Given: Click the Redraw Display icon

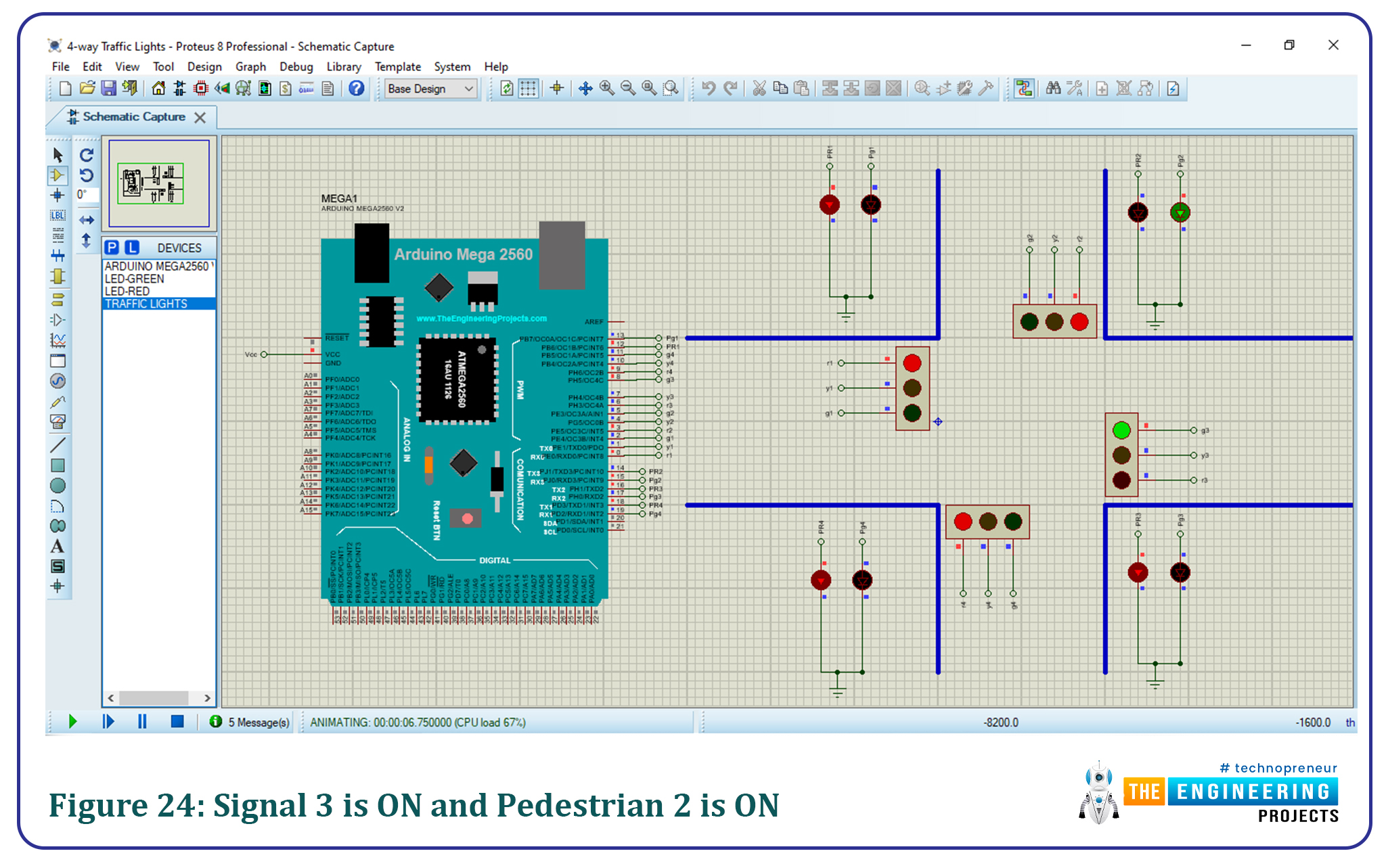Looking at the screenshot, I should tap(507, 89).
